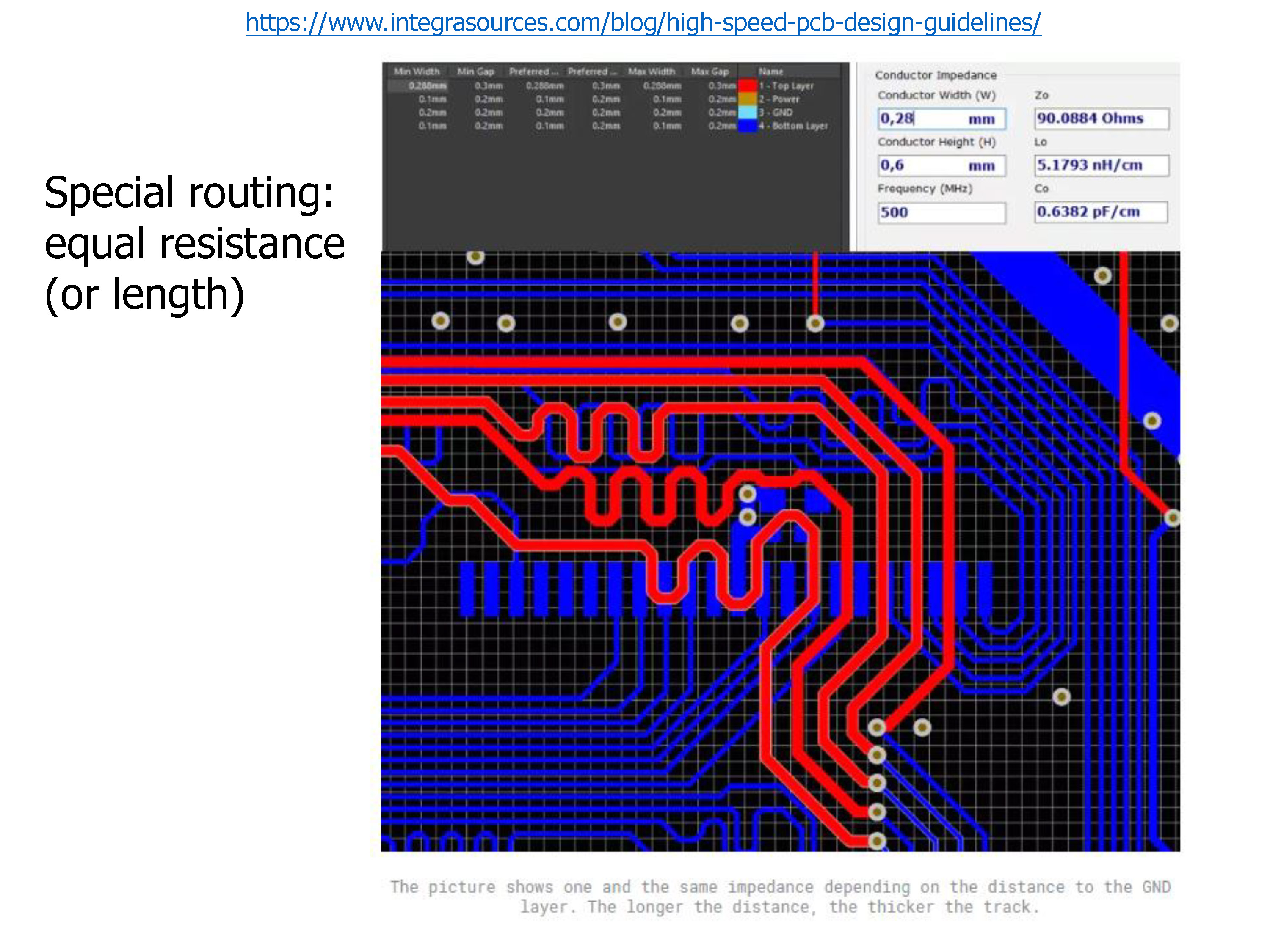Click the light blue GND layer swatch
The width and height of the screenshot is (1270, 952).
coord(748,113)
